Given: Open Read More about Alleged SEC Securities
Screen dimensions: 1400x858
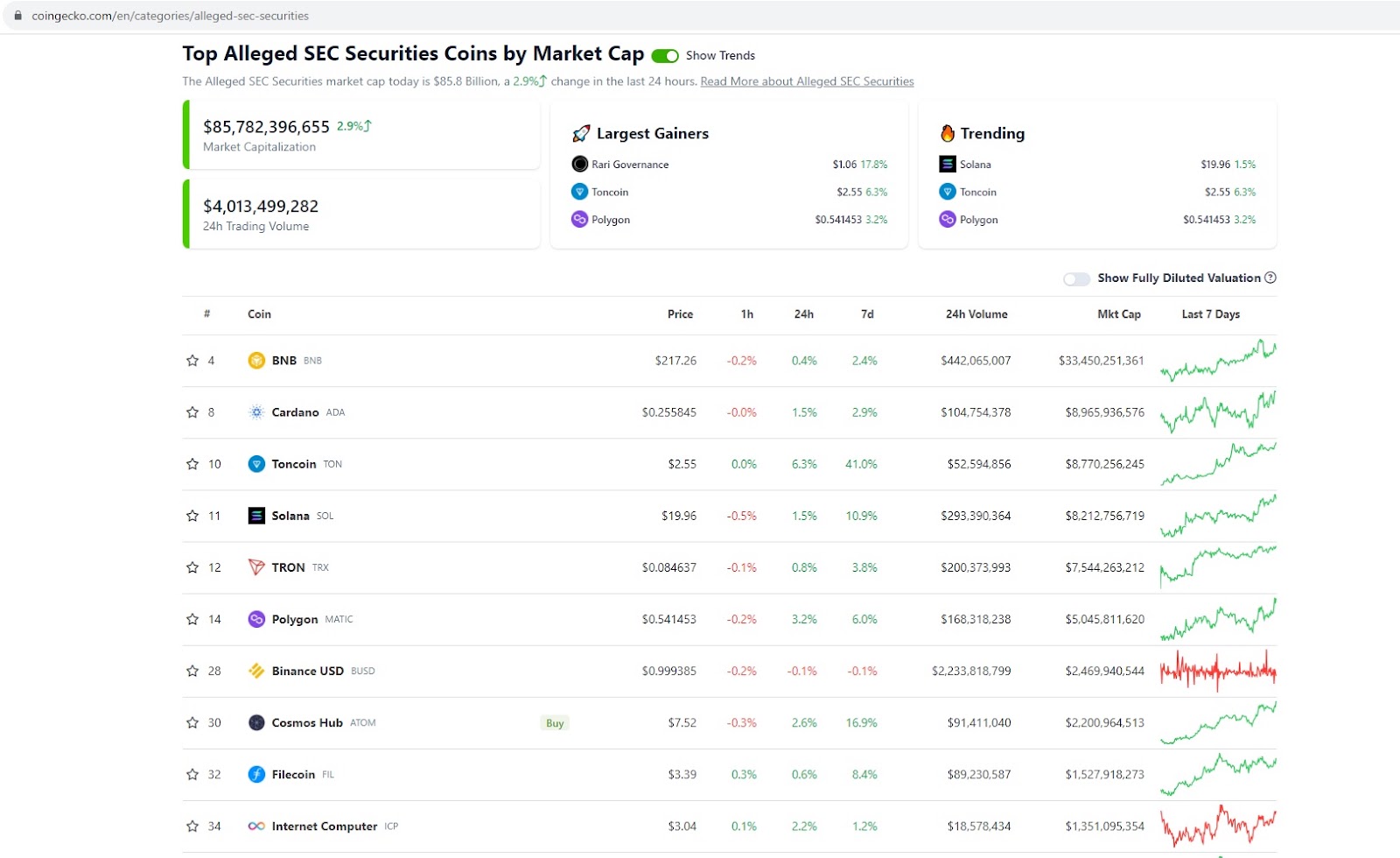Looking at the screenshot, I should (x=807, y=81).
